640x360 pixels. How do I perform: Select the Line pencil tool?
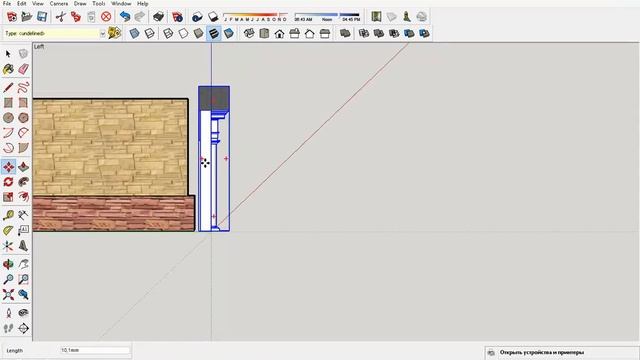click(x=8, y=87)
